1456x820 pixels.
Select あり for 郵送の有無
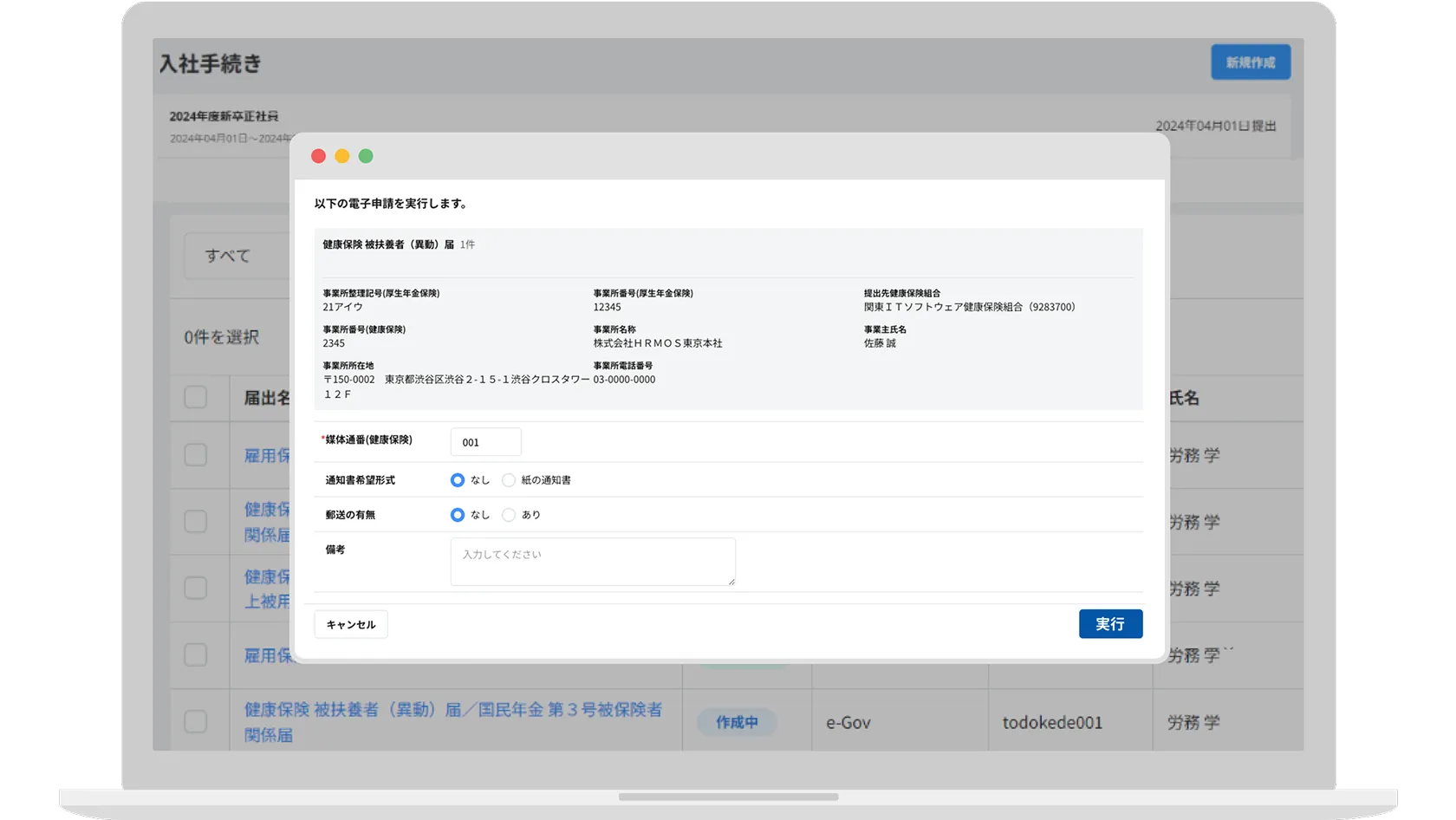[x=509, y=515]
